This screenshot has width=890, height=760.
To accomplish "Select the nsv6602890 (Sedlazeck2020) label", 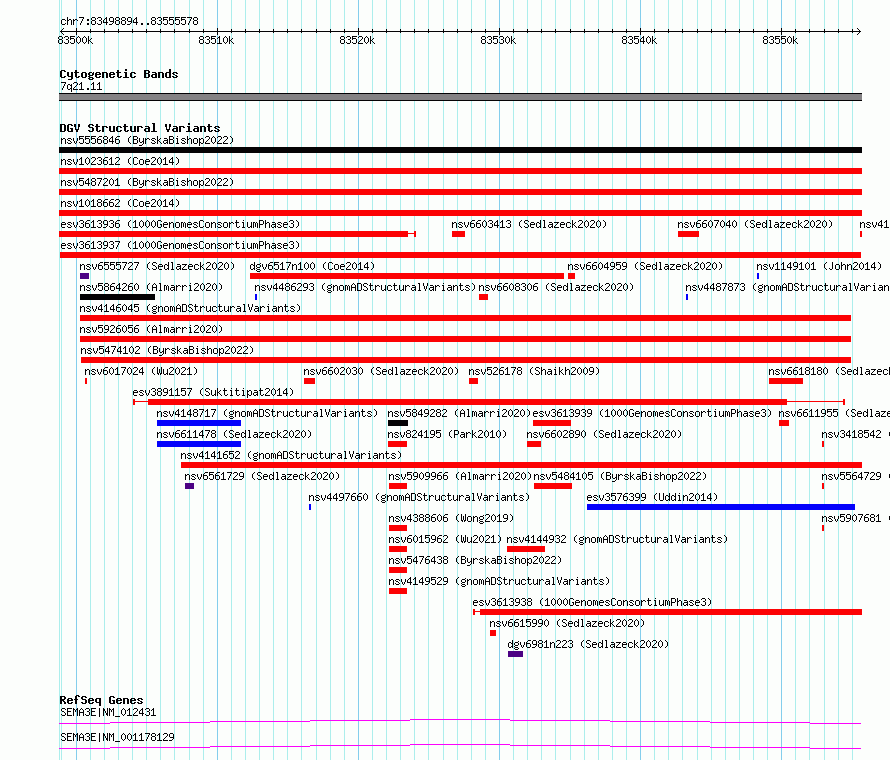I will coord(604,434).
